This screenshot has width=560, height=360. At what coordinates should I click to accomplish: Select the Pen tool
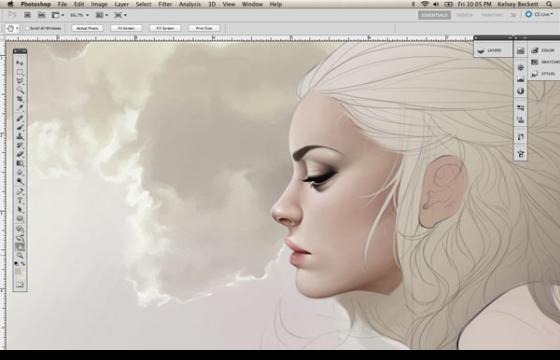20,191
